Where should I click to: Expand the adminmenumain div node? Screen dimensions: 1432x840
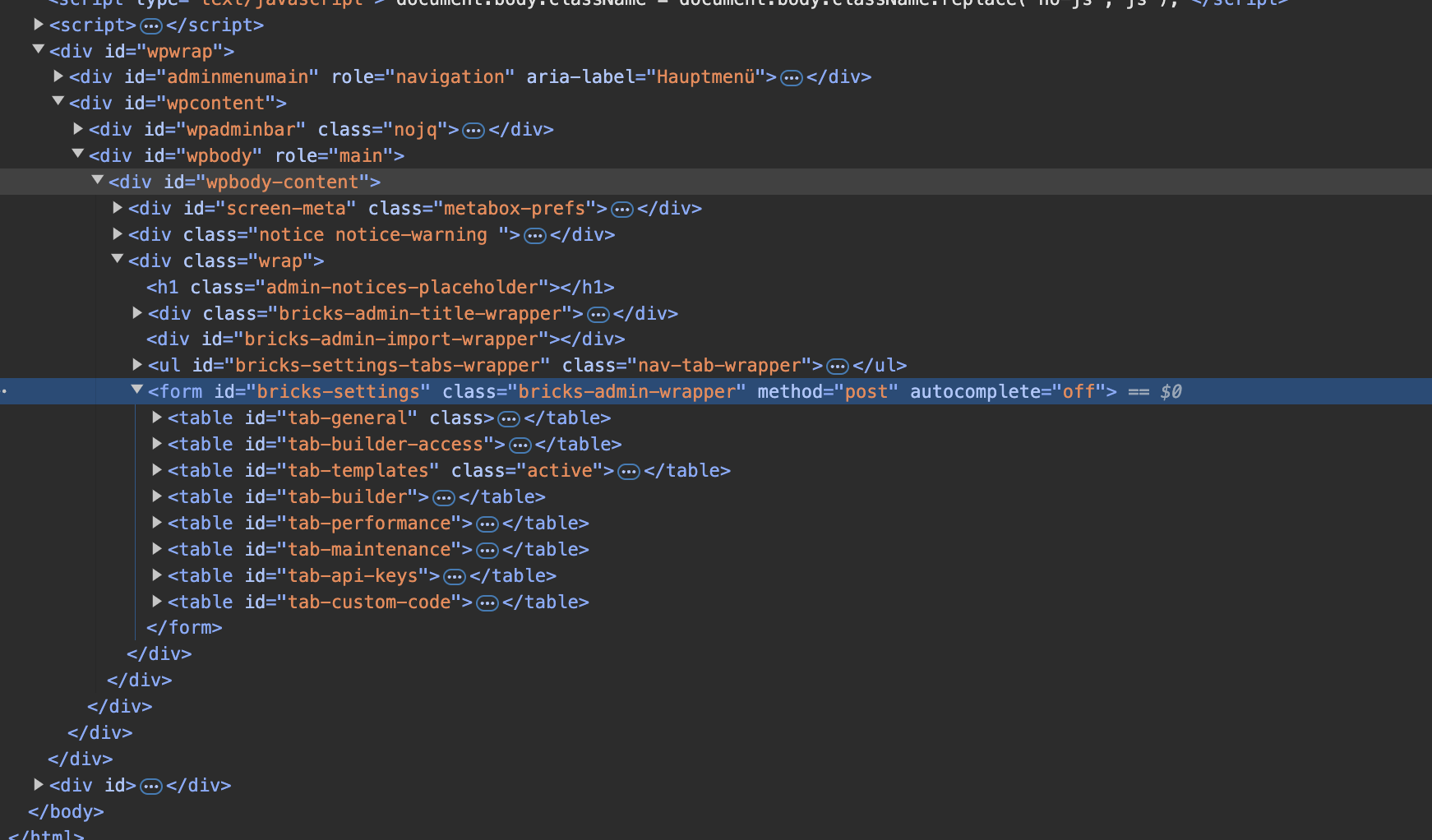58,76
